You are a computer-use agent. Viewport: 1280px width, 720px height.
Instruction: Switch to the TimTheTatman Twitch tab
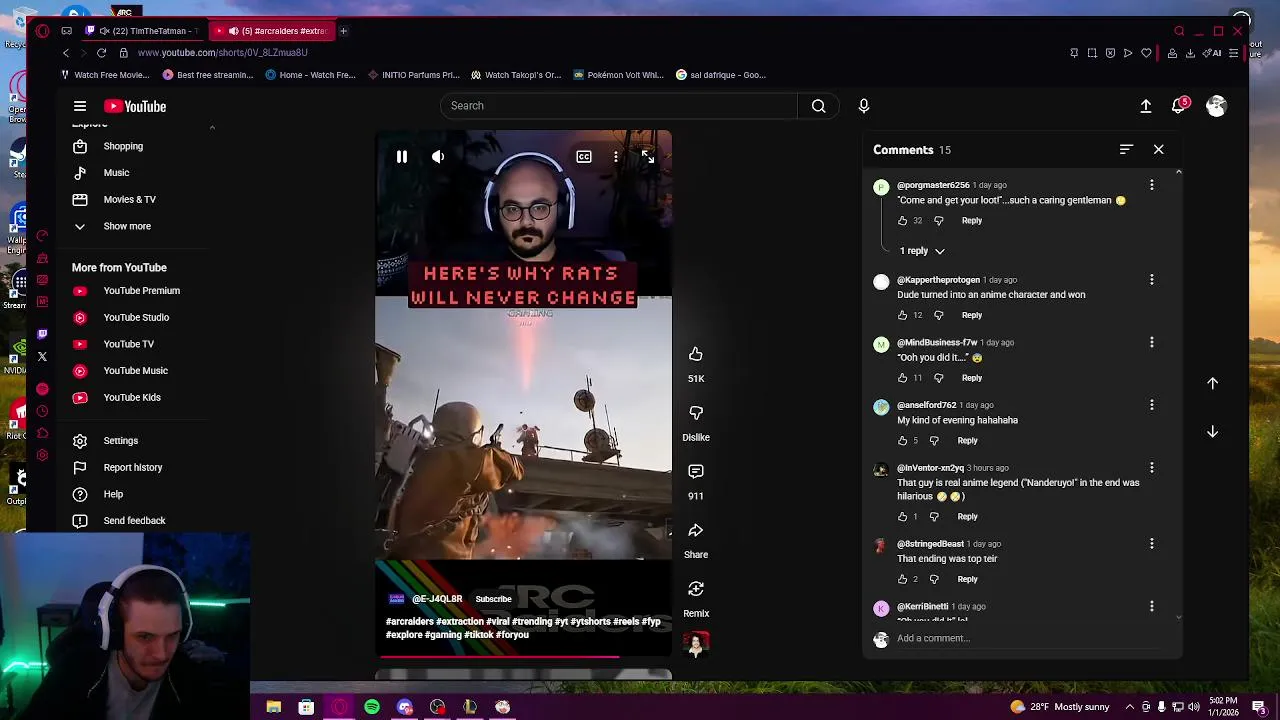coord(142,31)
